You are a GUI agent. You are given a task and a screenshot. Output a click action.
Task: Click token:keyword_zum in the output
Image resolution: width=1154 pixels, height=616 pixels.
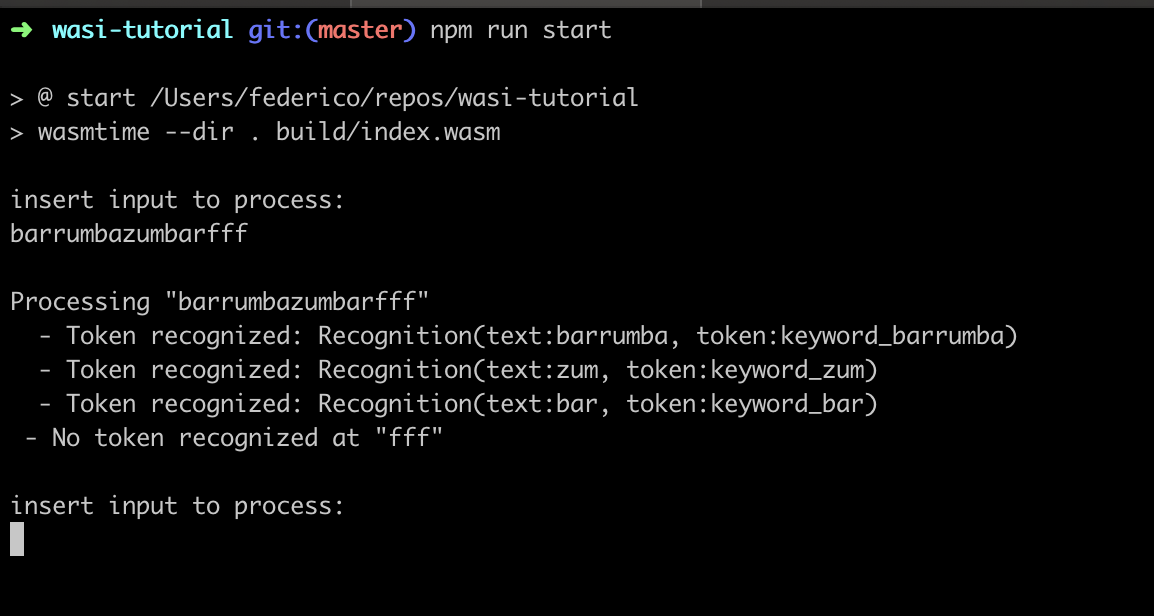pos(746,370)
